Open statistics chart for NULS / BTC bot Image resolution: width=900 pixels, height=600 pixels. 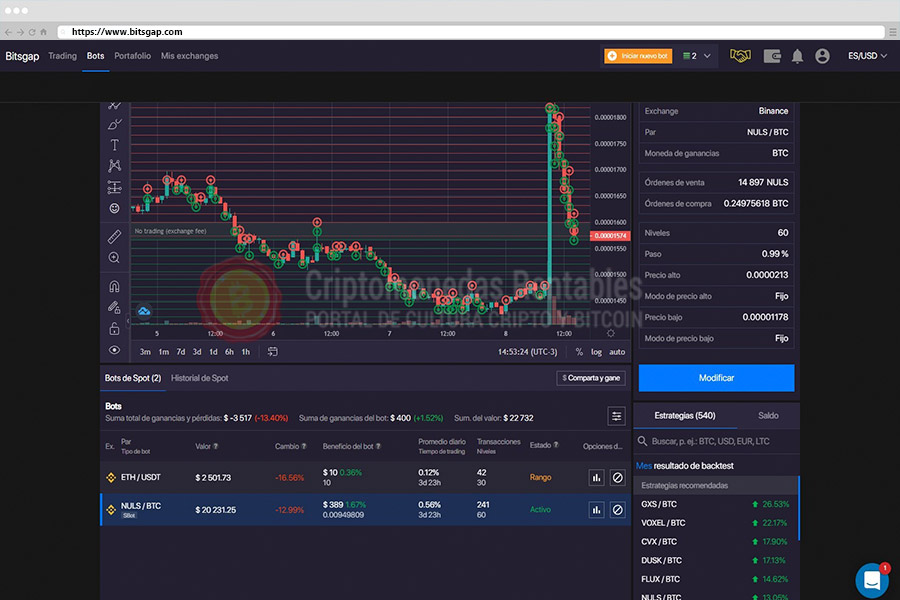tap(596, 510)
